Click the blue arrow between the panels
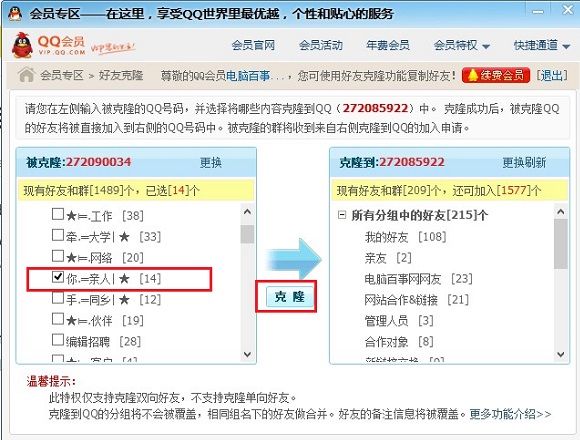Image resolution: width=580 pixels, height=440 pixels. coord(294,259)
